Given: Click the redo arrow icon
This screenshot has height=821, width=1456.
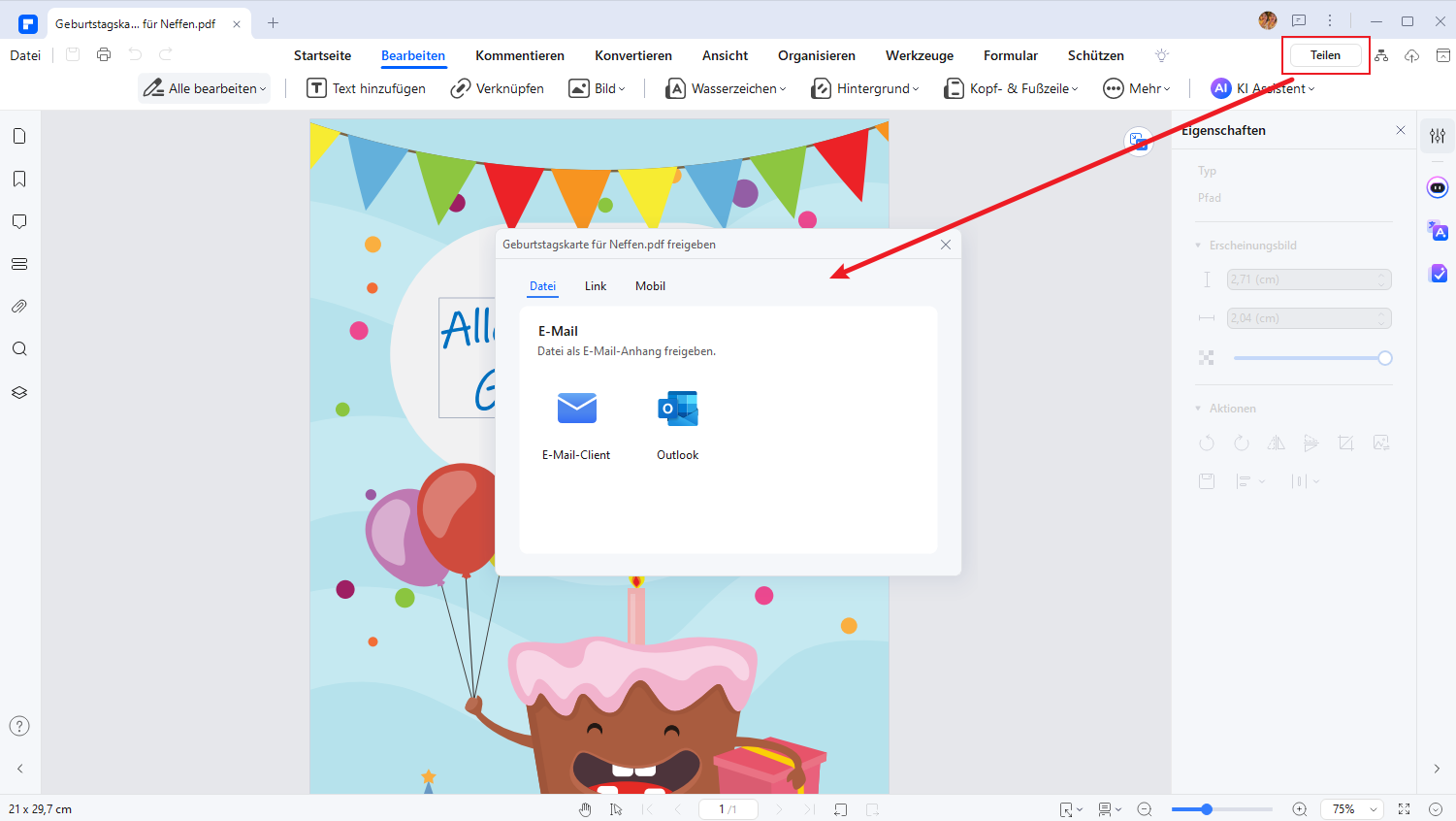Looking at the screenshot, I should pos(166,55).
